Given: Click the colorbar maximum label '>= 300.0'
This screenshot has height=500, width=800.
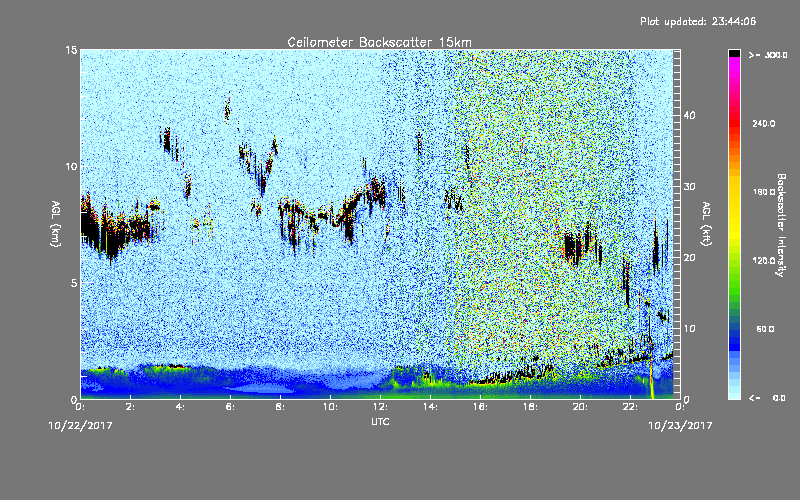Looking at the screenshot, I should (768, 55).
